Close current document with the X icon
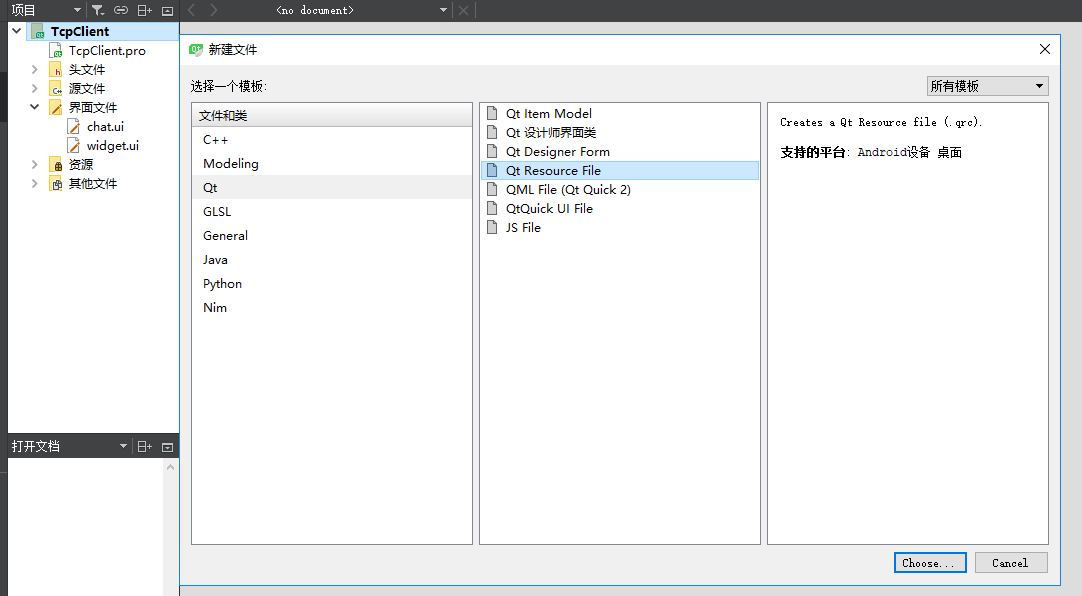Image resolution: width=1082 pixels, height=596 pixels. pyautogui.click(x=463, y=10)
